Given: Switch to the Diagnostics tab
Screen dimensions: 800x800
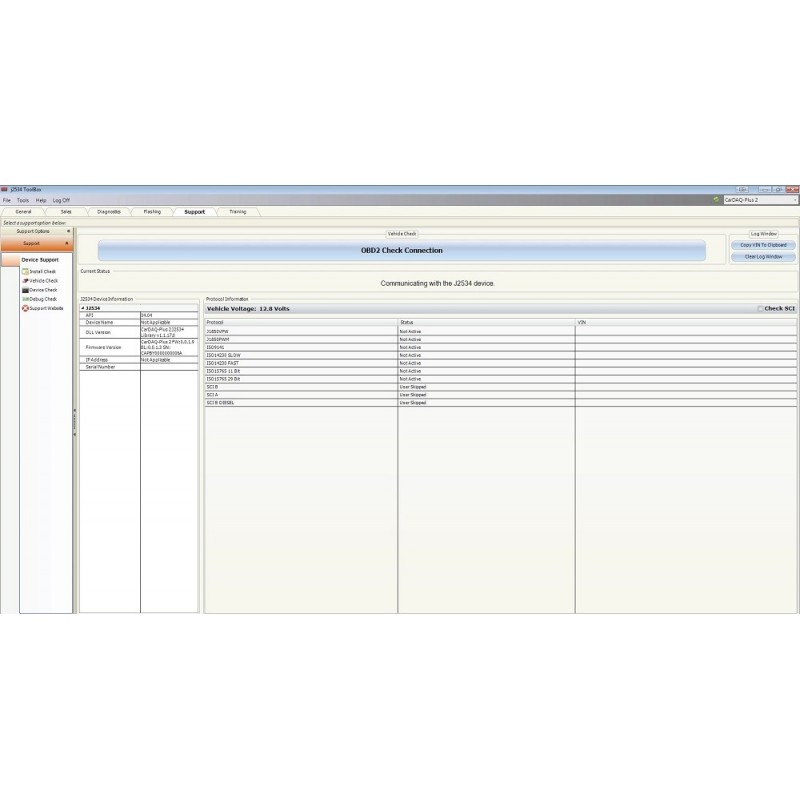Looking at the screenshot, I should click(108, 212).
